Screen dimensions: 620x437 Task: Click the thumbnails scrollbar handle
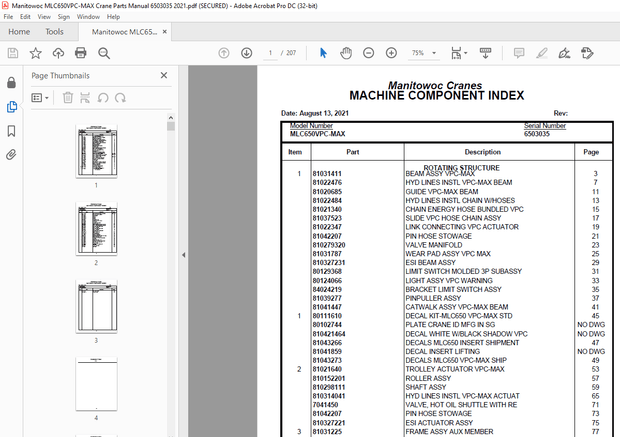click(x=171, y=126)
